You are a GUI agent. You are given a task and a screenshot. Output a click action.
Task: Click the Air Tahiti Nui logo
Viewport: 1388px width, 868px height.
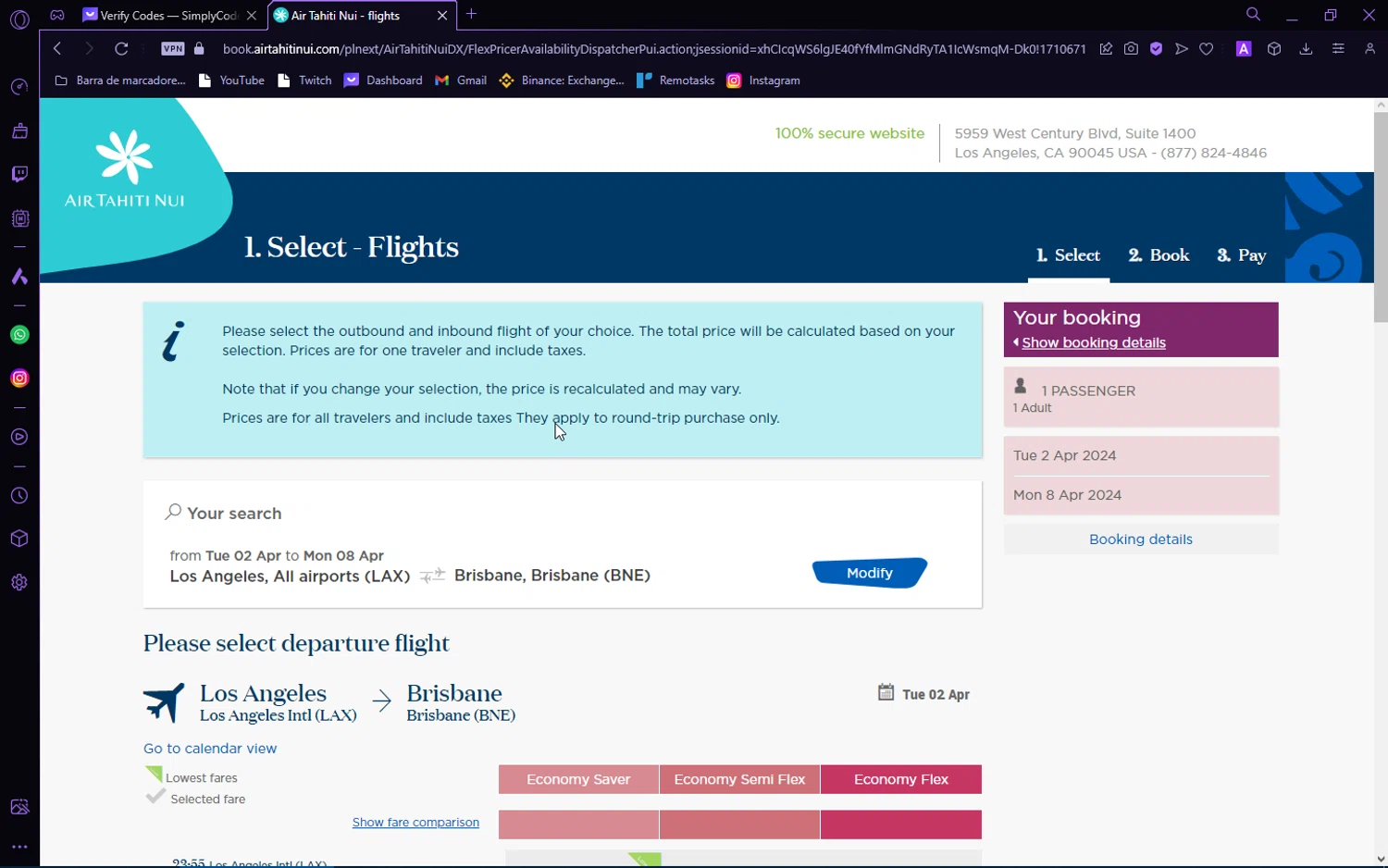(x=124, y=169)
